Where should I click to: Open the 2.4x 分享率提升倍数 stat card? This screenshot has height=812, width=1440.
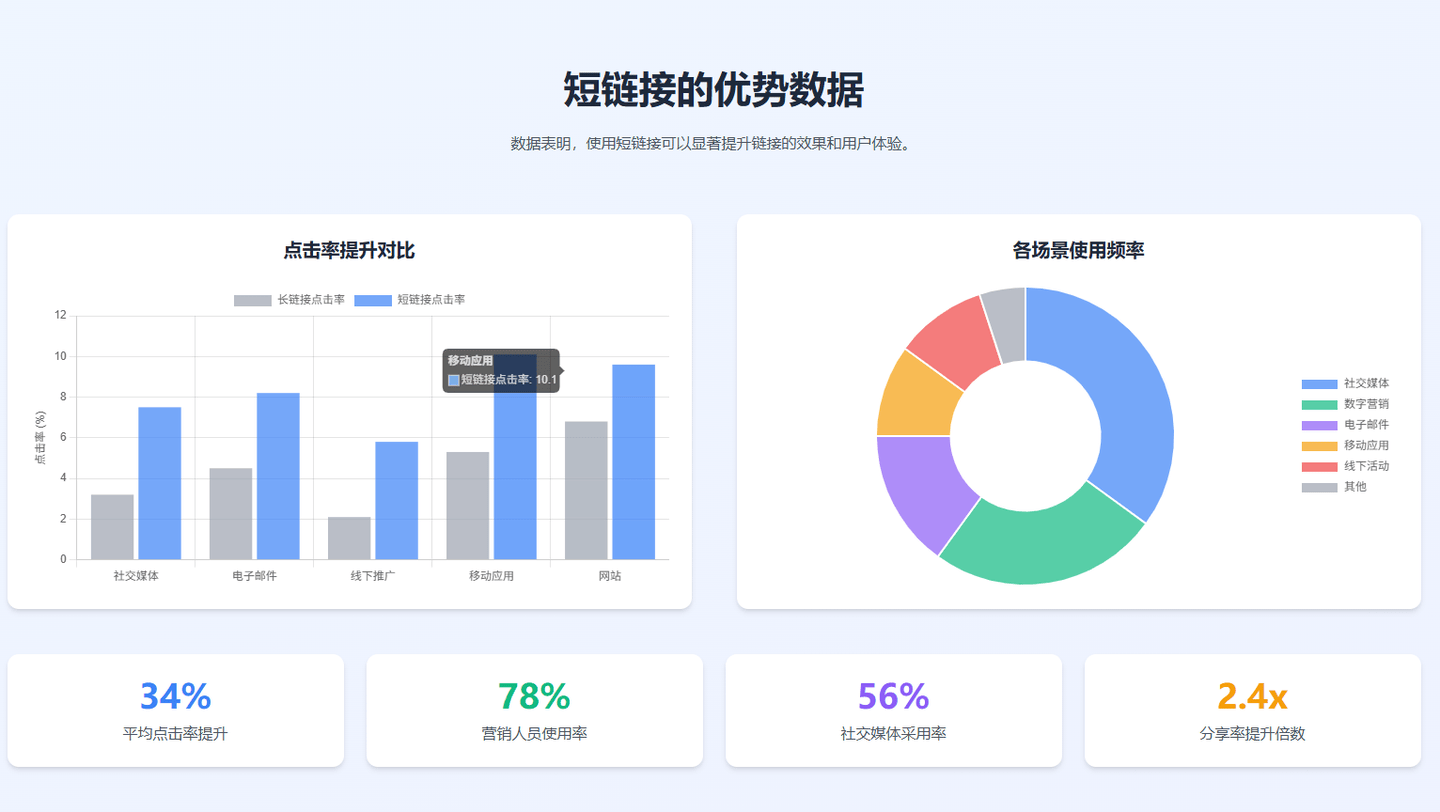coord(1252,710)
